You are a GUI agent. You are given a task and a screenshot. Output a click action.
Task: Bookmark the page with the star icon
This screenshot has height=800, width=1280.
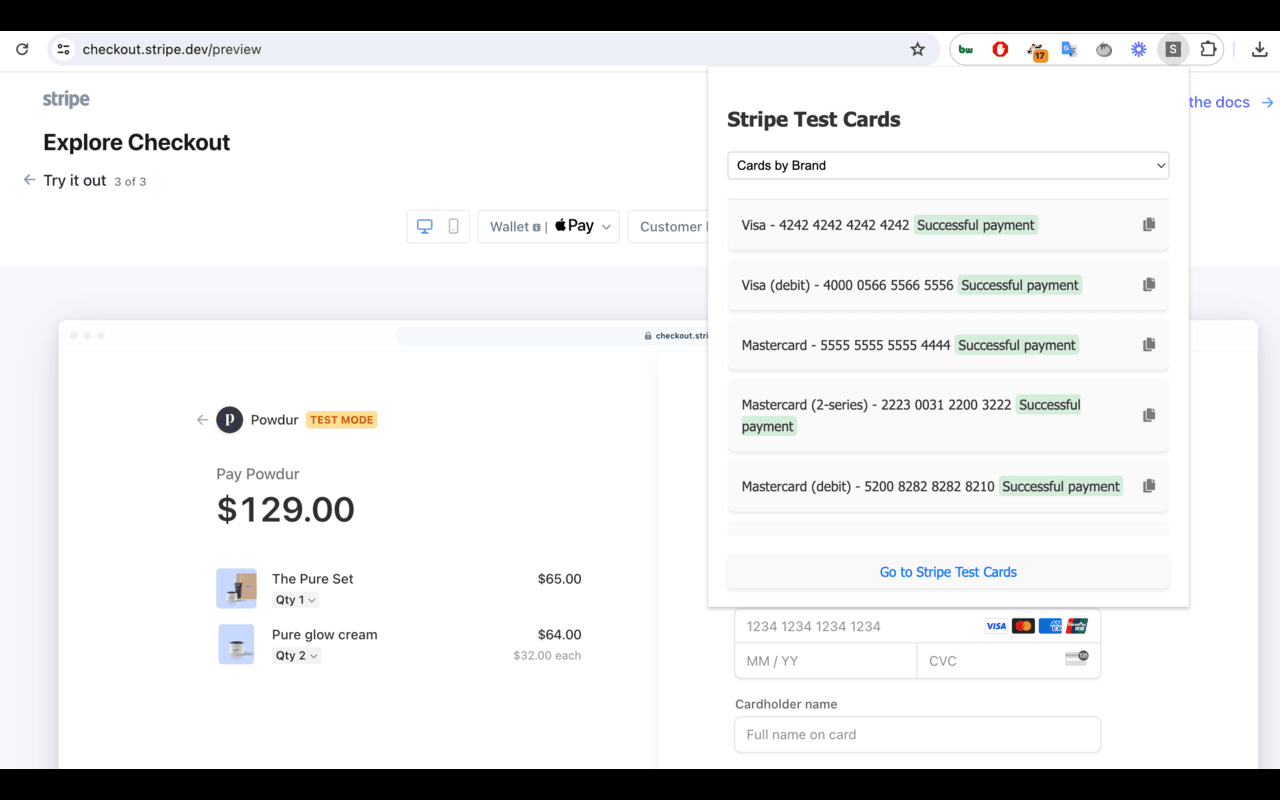(917, 48)
